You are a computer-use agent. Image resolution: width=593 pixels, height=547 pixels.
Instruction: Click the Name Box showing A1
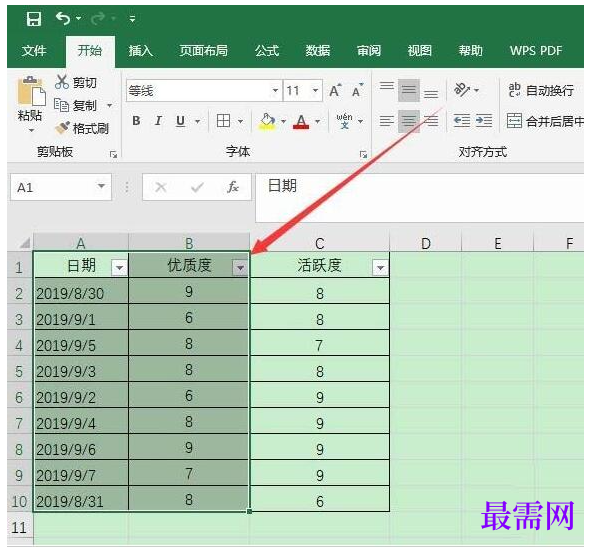click(61, 187)
